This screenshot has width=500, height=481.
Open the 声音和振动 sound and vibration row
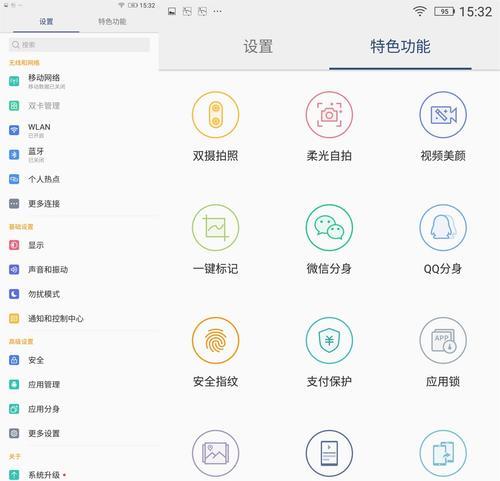[x=79, y=270]
